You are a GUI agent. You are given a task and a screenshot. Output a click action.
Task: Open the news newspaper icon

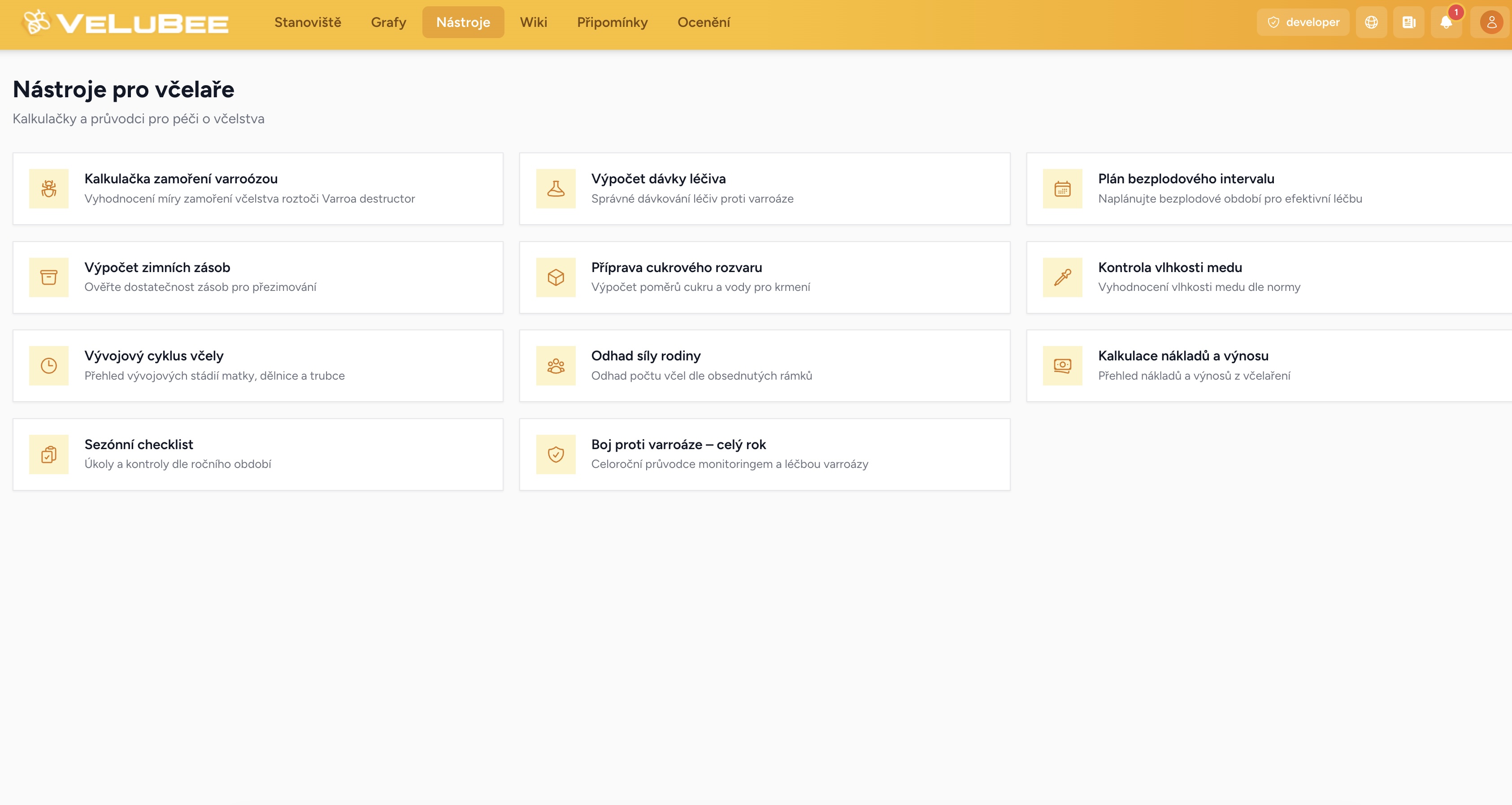click(x=1409, y=22)
